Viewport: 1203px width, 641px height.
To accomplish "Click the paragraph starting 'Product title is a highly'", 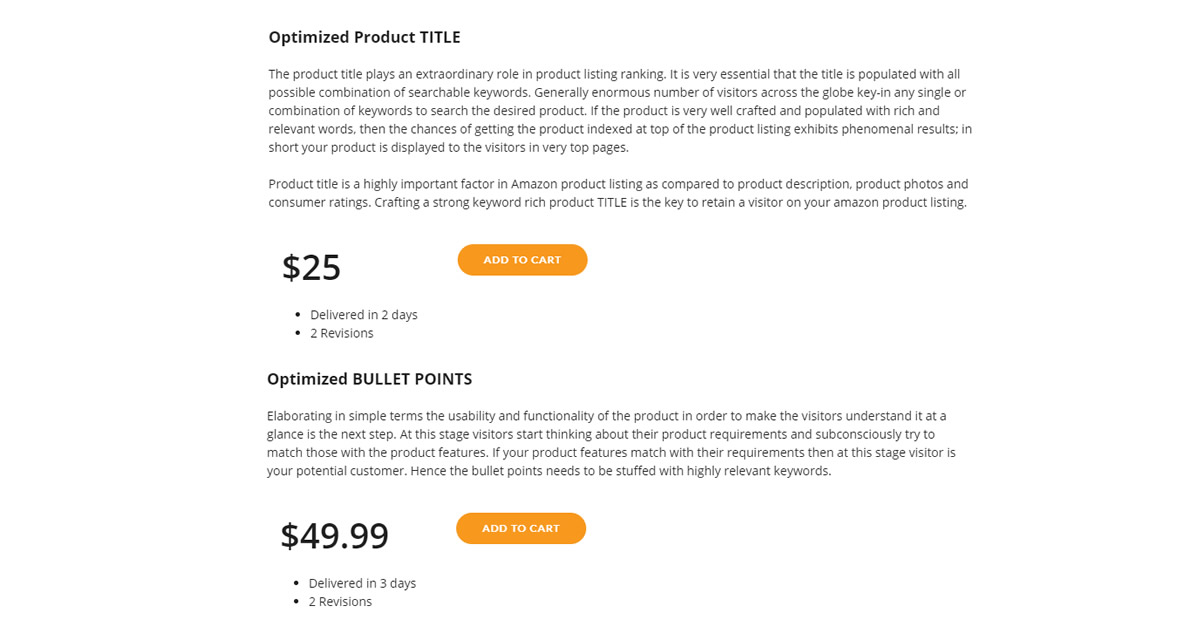I will [x=618, y=193].
